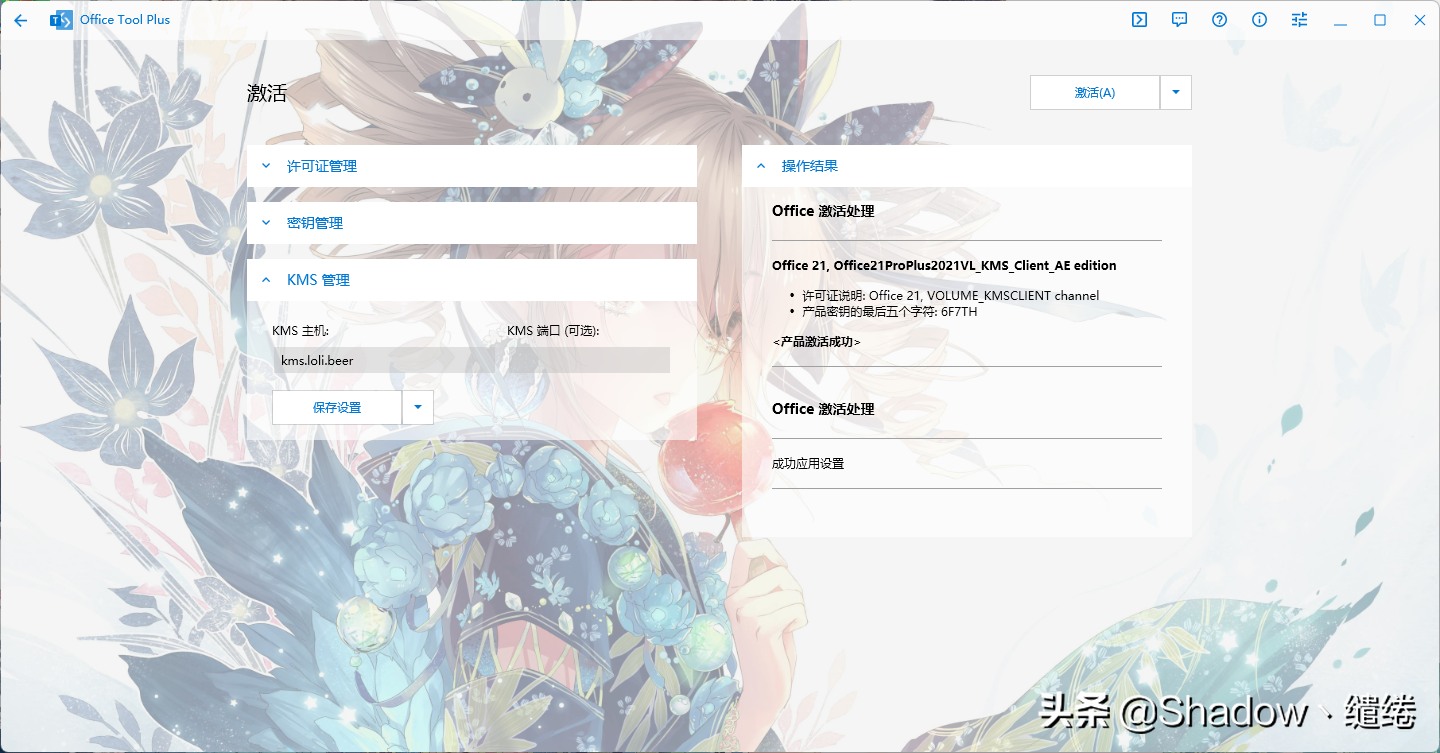This screenshot has width=1440, height=753.
Task: Maximize the Office Tool Plus window
Action: coord(1380,20)
